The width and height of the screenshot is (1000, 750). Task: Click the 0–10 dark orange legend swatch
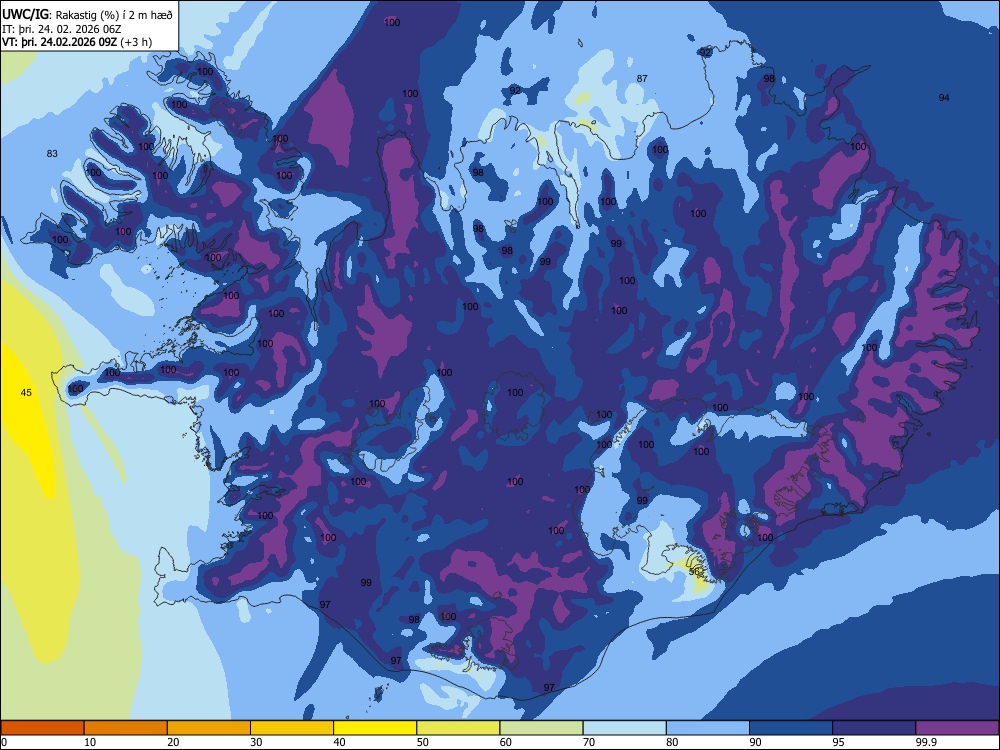tap(42, 728)
